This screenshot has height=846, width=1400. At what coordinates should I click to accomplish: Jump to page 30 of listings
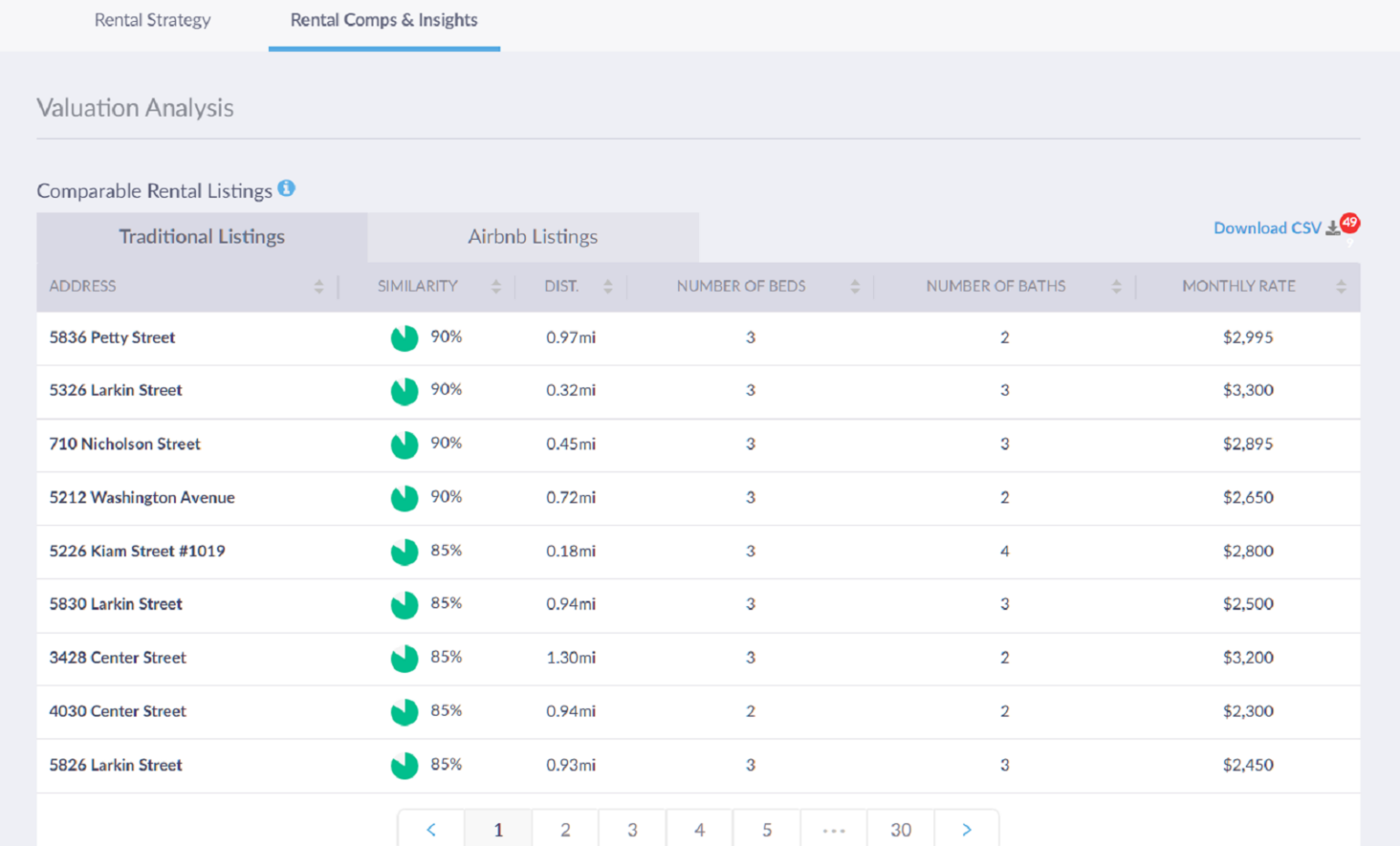(901, 830)
